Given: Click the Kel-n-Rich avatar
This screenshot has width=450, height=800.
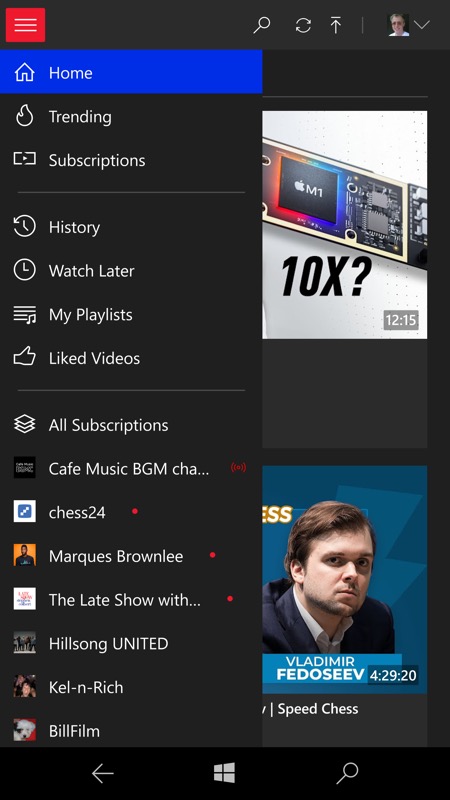Looking at the screenshot, I should click(24, 686).
